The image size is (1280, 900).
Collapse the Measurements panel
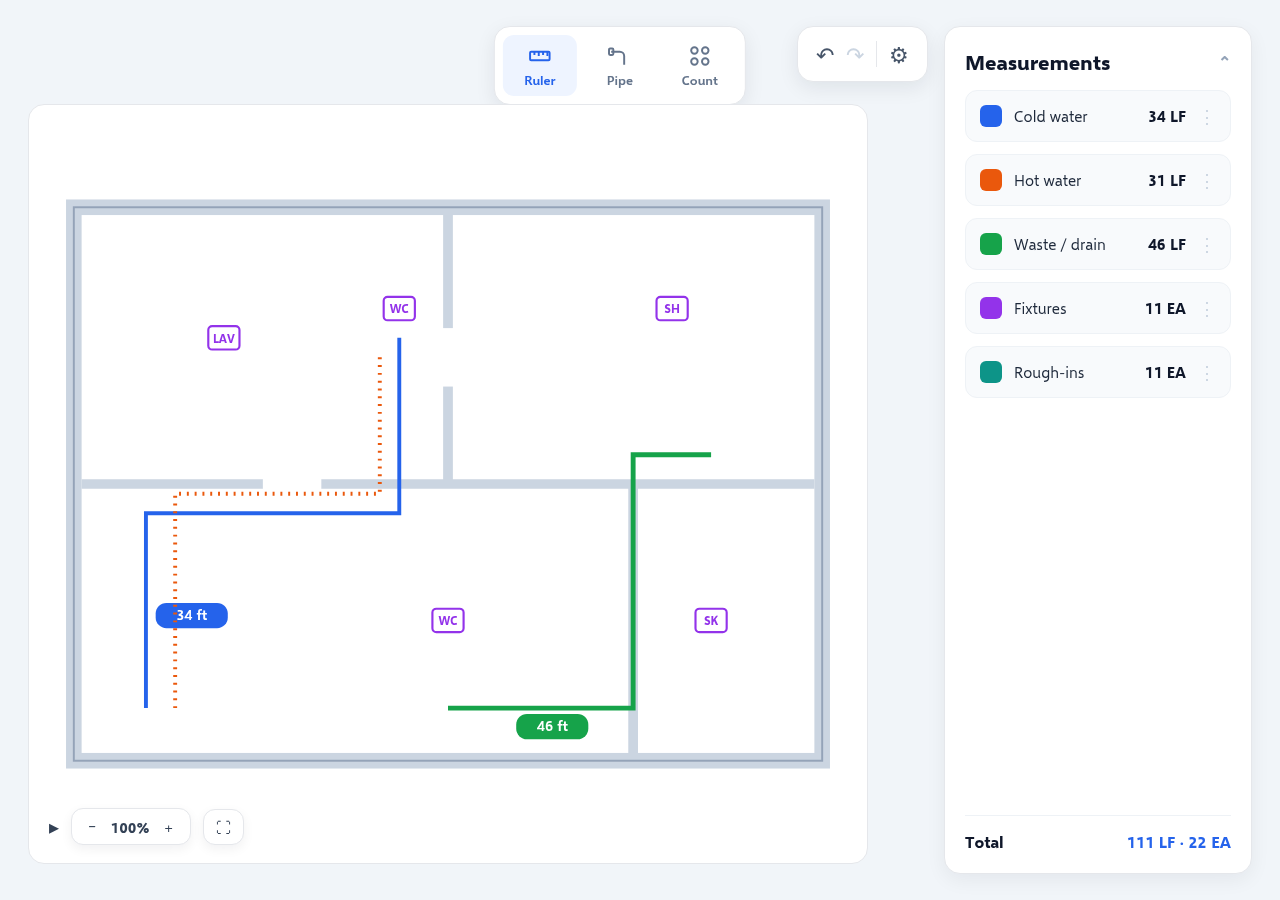(x=1224, y=62)
